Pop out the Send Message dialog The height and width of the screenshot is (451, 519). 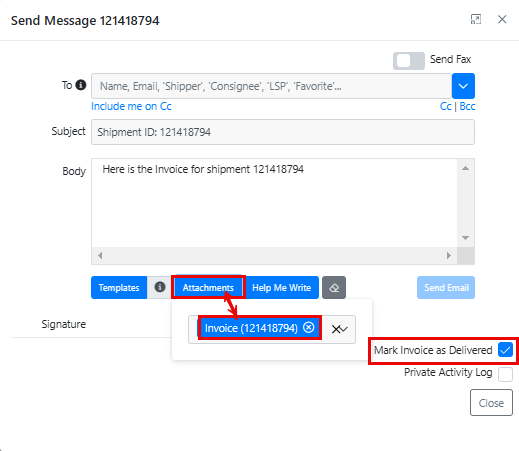pos(476,19)
